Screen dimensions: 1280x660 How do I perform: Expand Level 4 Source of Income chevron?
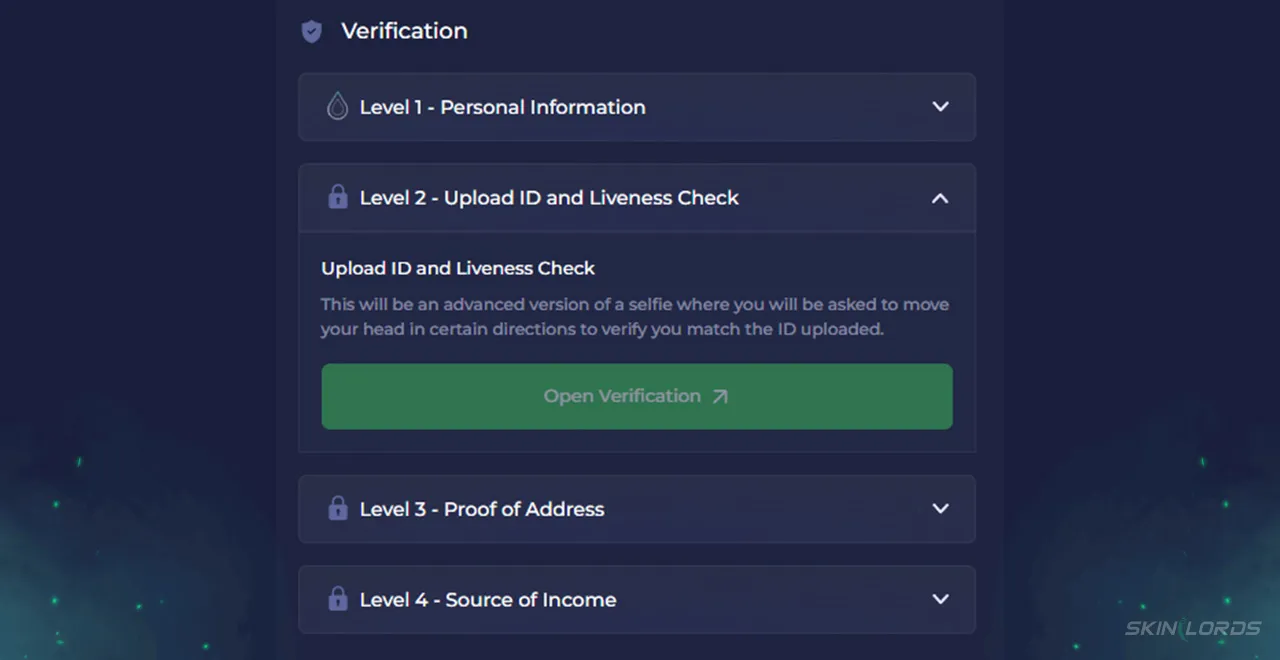[940, 599]
